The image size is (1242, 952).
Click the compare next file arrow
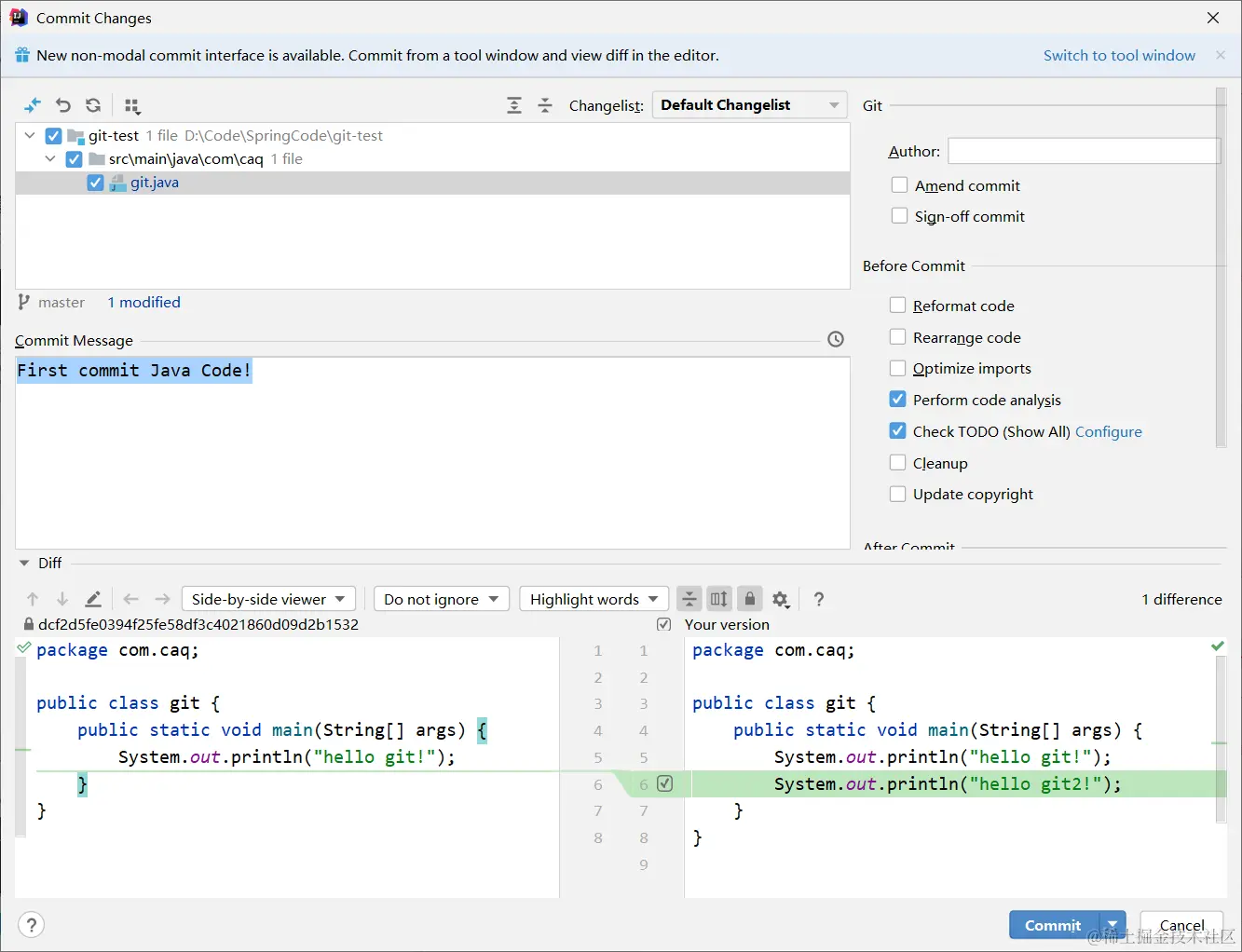pyautogui.click(x=162, y=599)
